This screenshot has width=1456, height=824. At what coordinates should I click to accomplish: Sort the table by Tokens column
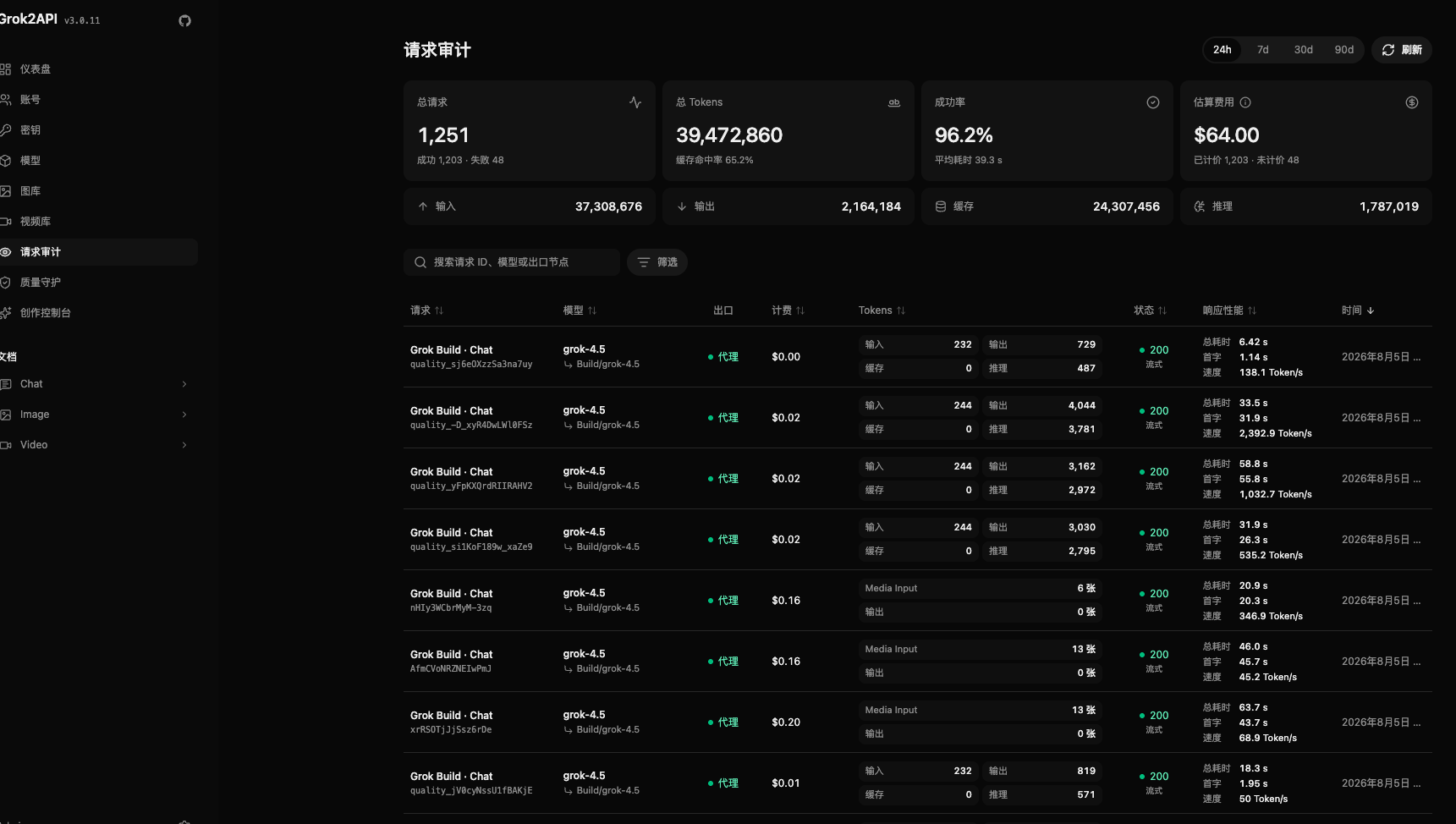tap(882, 310)
